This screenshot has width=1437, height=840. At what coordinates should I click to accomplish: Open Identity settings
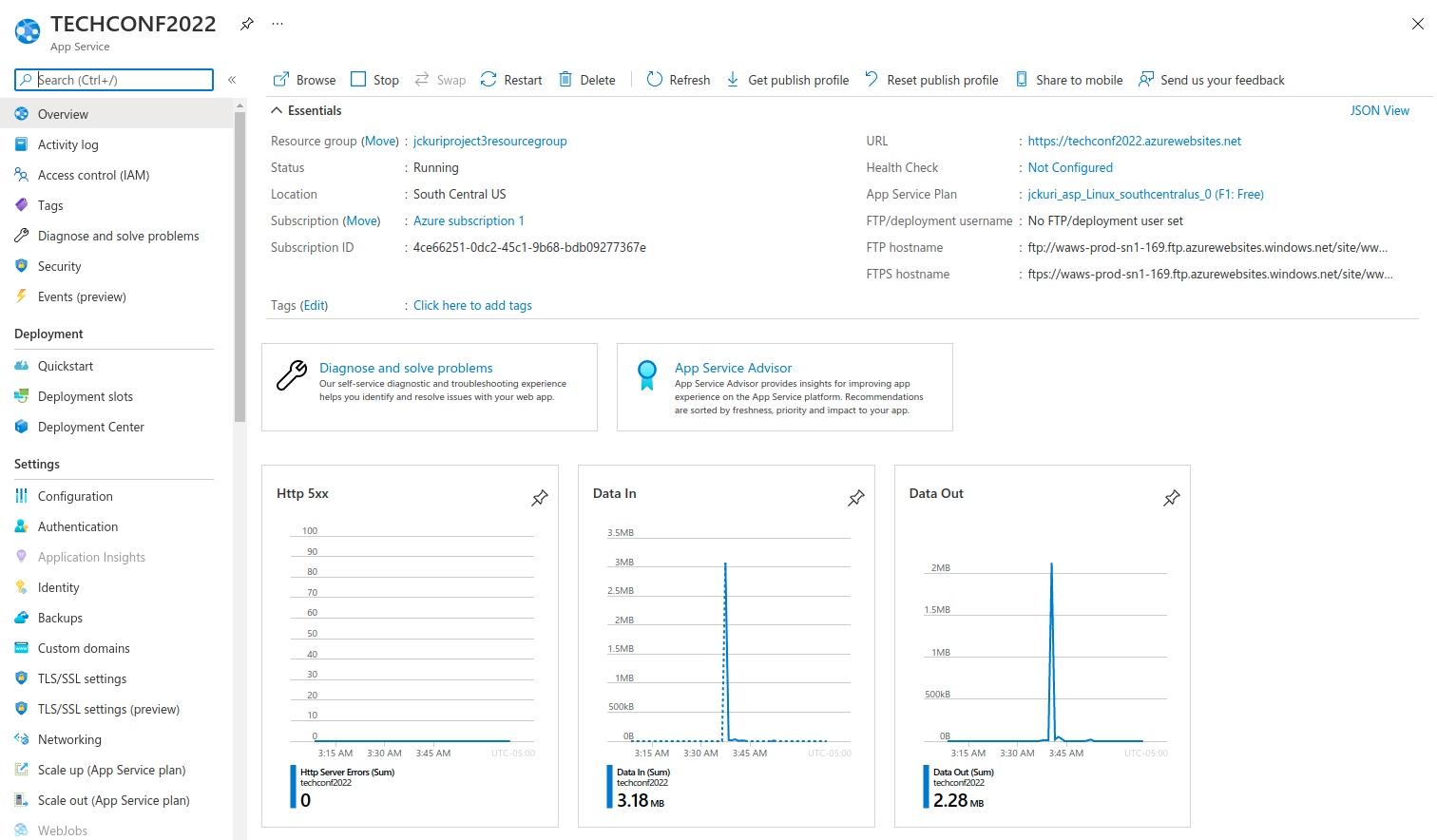116,587
